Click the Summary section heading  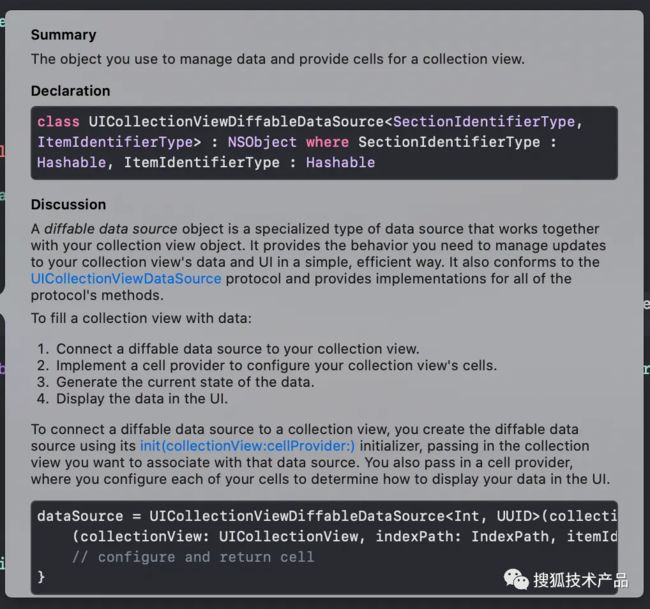(63, 35)
